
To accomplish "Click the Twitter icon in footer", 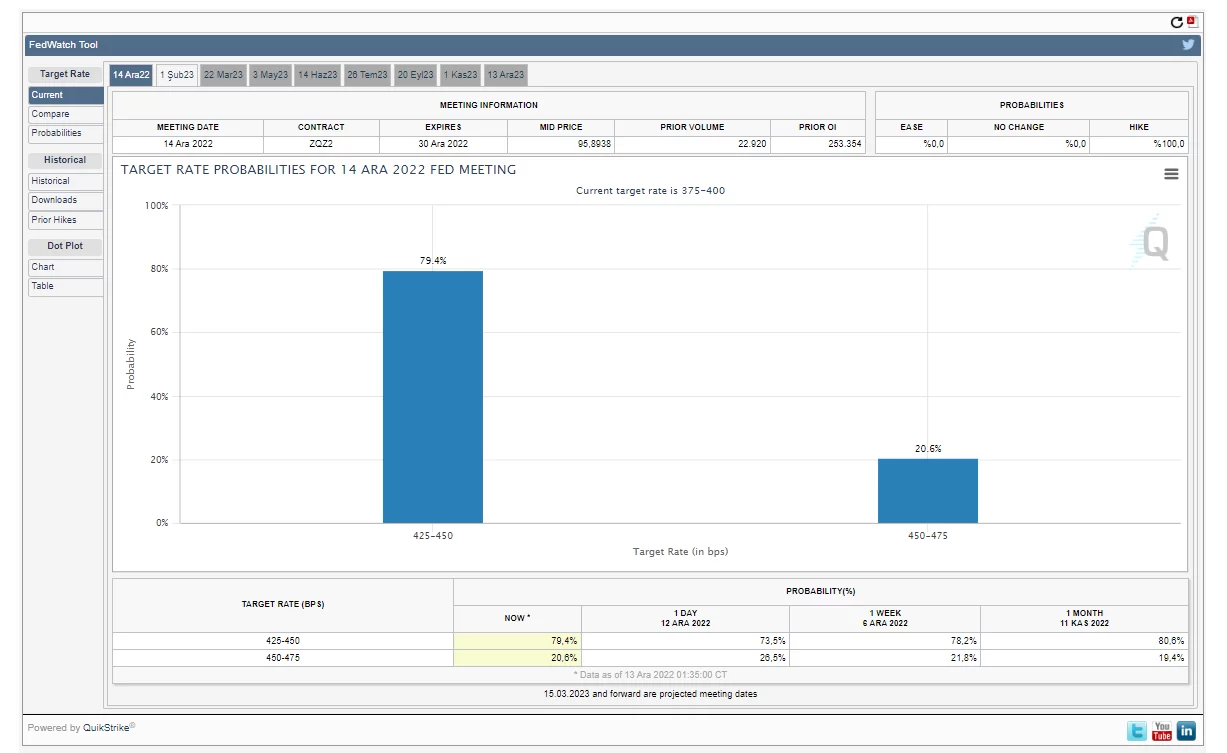I will (1137, 731).
